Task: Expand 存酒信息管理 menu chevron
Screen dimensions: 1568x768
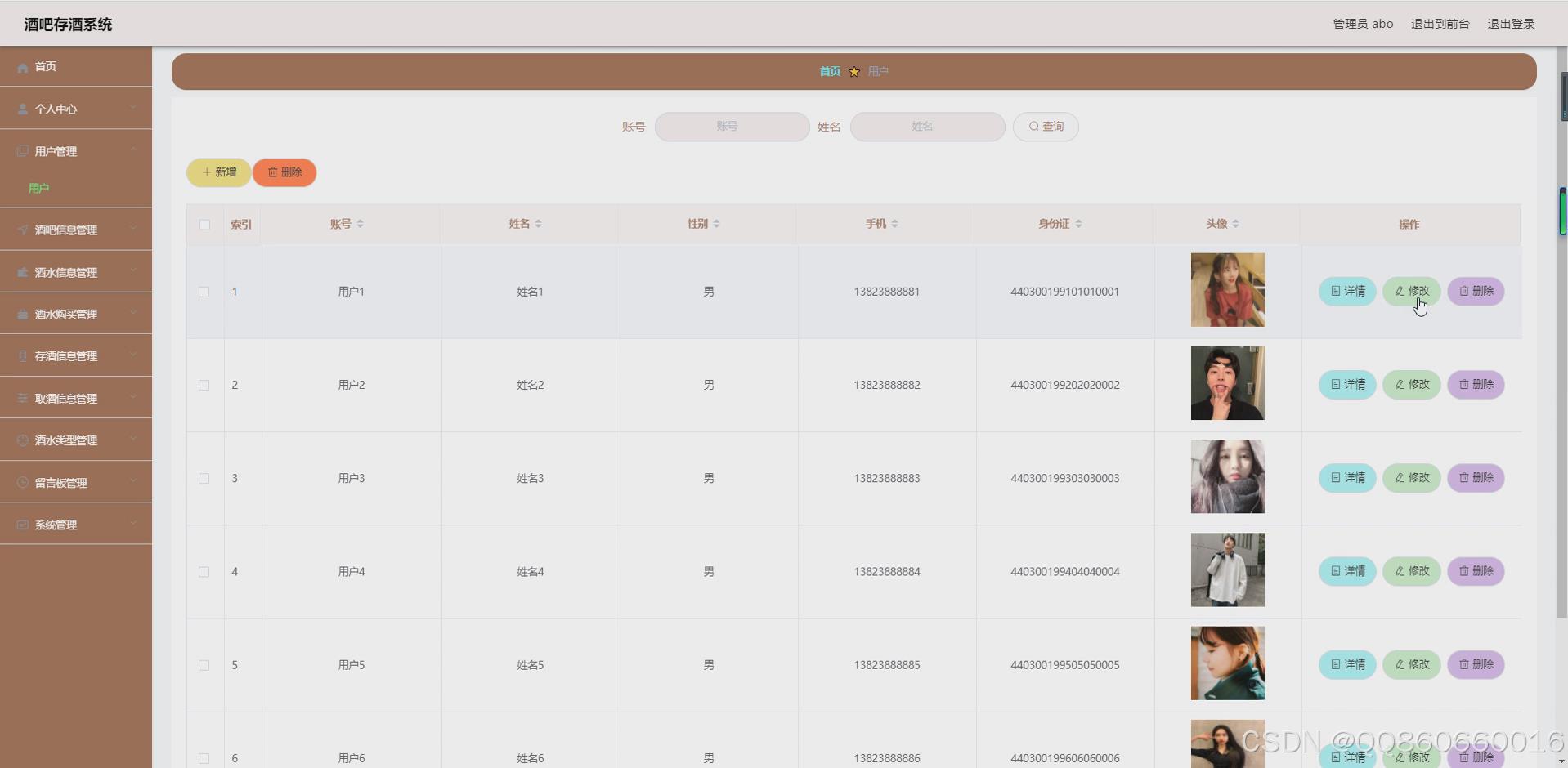Action: [x=132, y=355]
